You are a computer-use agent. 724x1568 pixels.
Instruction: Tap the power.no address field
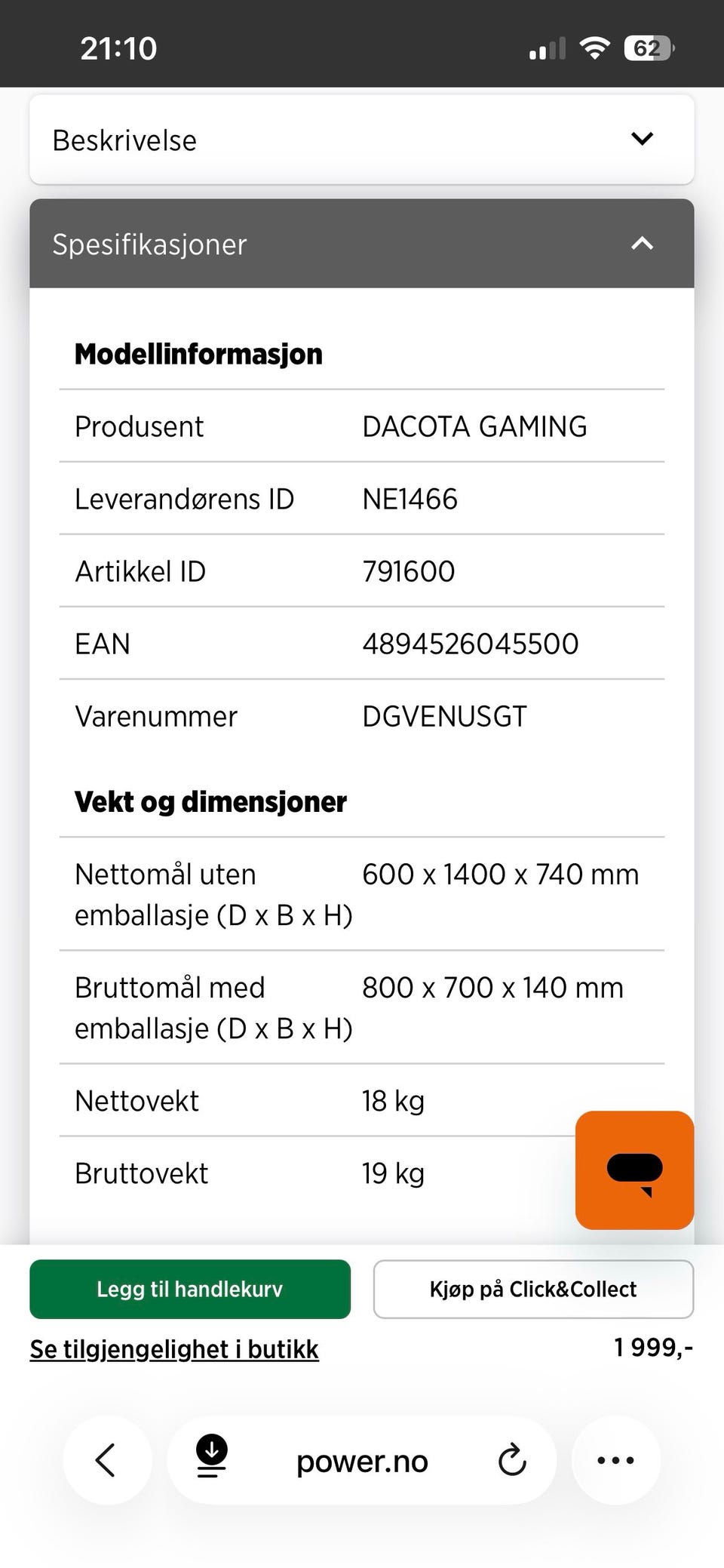(362, 1461)
